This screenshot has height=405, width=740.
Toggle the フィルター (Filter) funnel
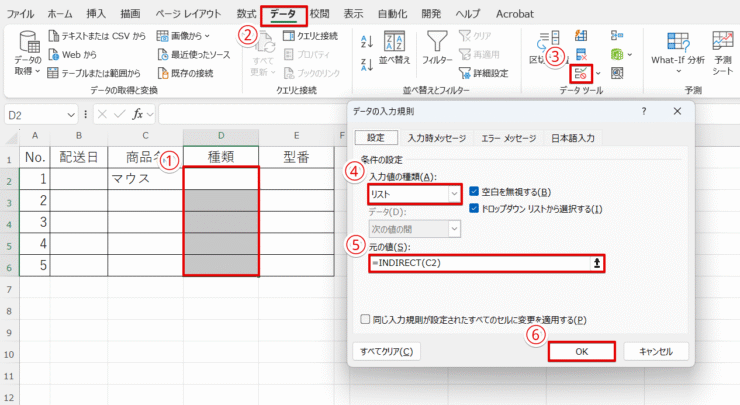coord(437,48)
